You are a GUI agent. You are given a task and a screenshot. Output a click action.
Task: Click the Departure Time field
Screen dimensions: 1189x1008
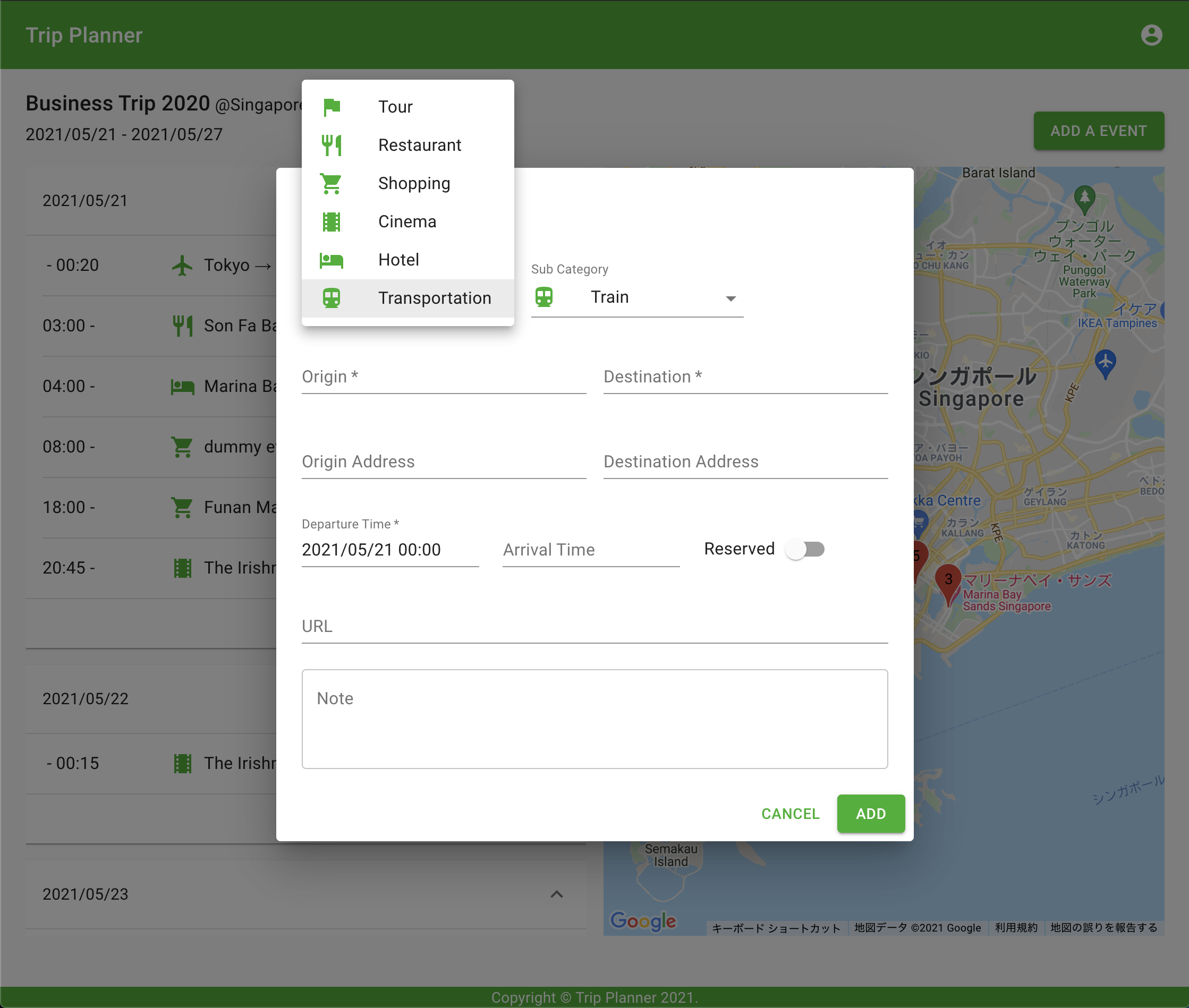[x=390, y=550]
